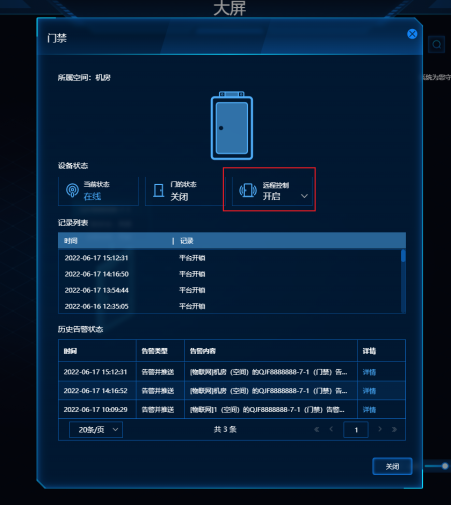Click the door status icon
The height and width of the screenshot is (505, 452).
pos(159,190)
